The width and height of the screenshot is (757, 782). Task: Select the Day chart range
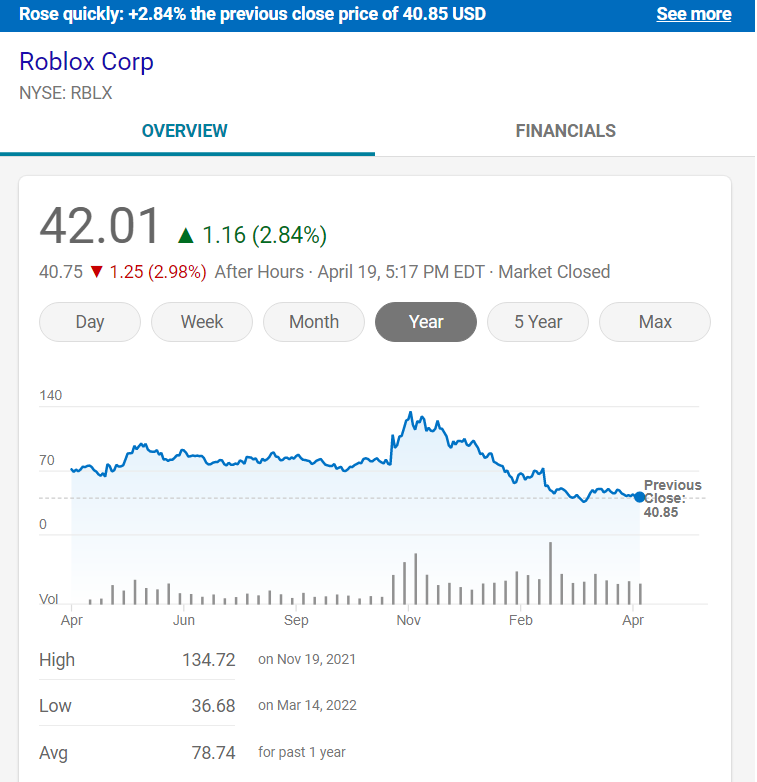coord(89,322)
